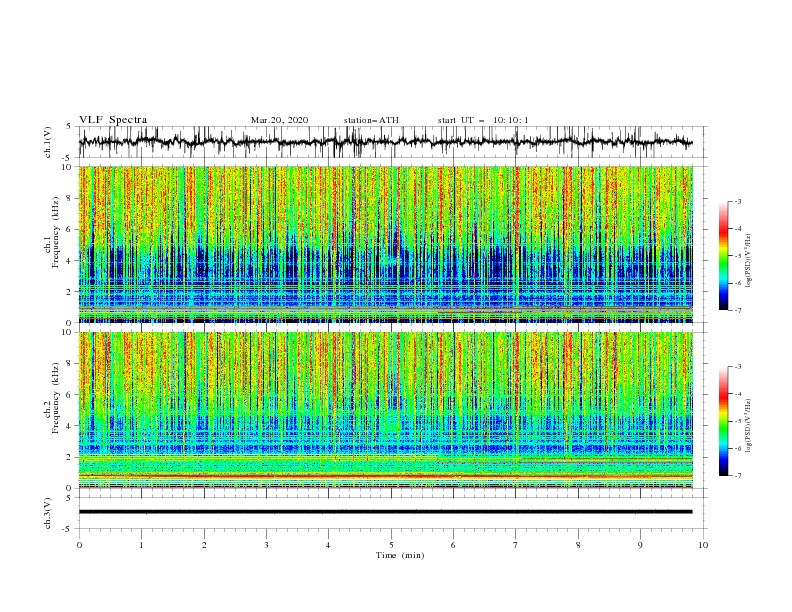Click the "-7" tick on ch.2 colorbar
Viewport: 792px width, 612px height.
[738, 476]
